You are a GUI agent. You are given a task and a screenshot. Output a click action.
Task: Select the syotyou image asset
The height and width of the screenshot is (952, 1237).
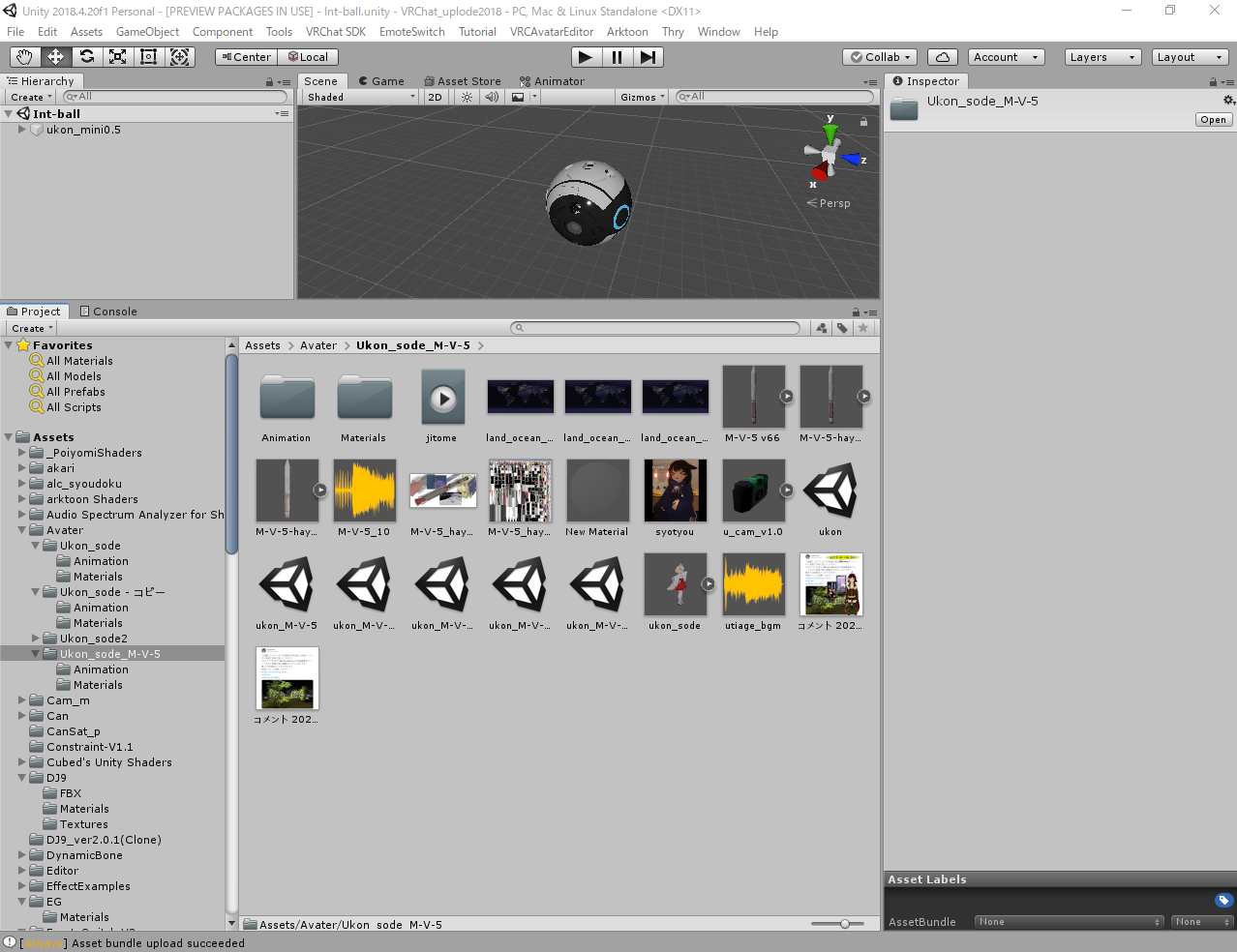(x=675, y=499)
